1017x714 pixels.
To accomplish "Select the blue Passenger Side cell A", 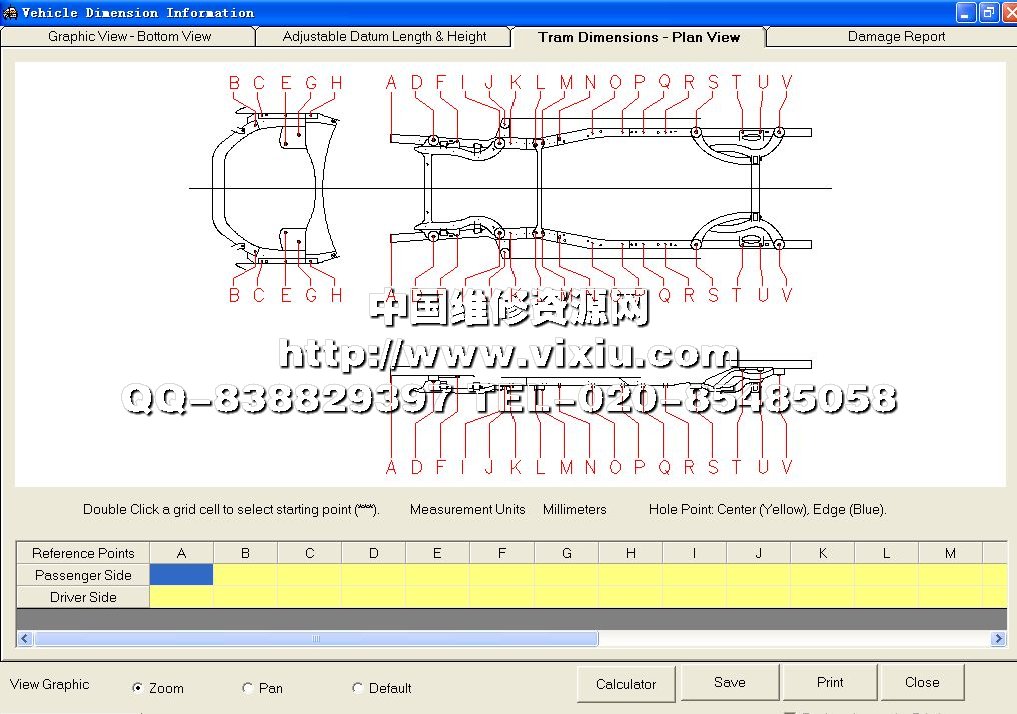I will (x=181, y=575).
